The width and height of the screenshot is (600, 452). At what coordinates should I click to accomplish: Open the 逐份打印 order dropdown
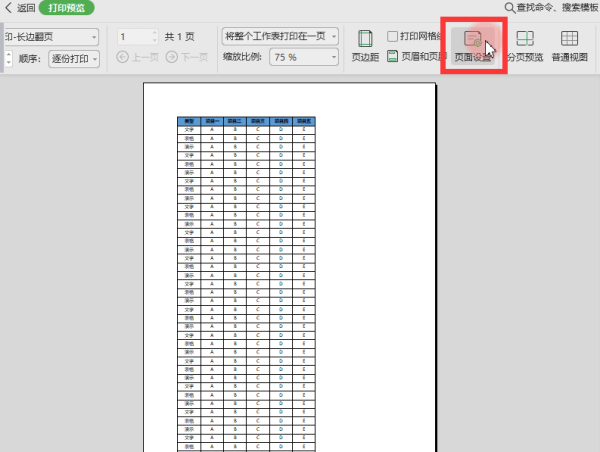74,59
